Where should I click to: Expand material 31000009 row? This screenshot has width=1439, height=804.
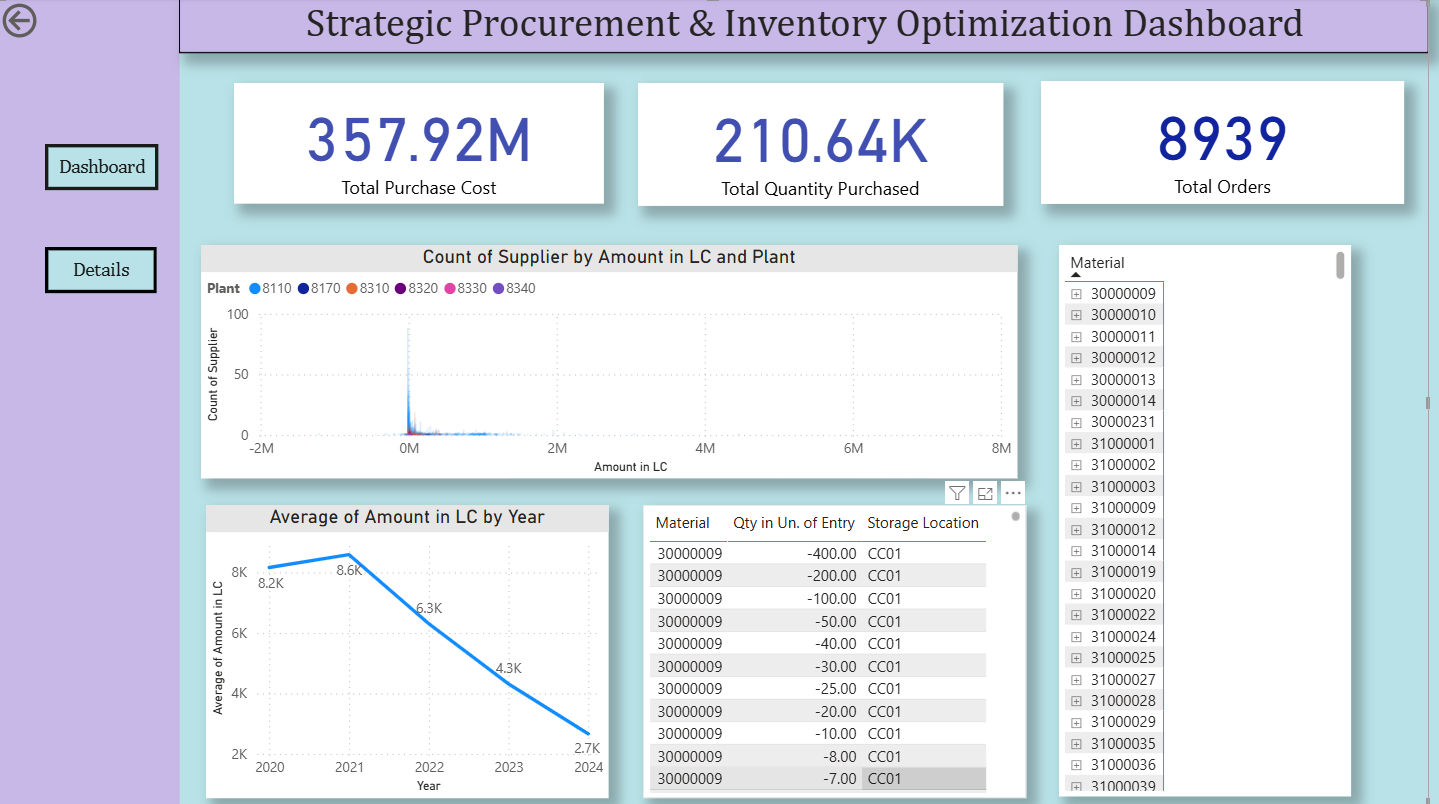point(1077,508)
